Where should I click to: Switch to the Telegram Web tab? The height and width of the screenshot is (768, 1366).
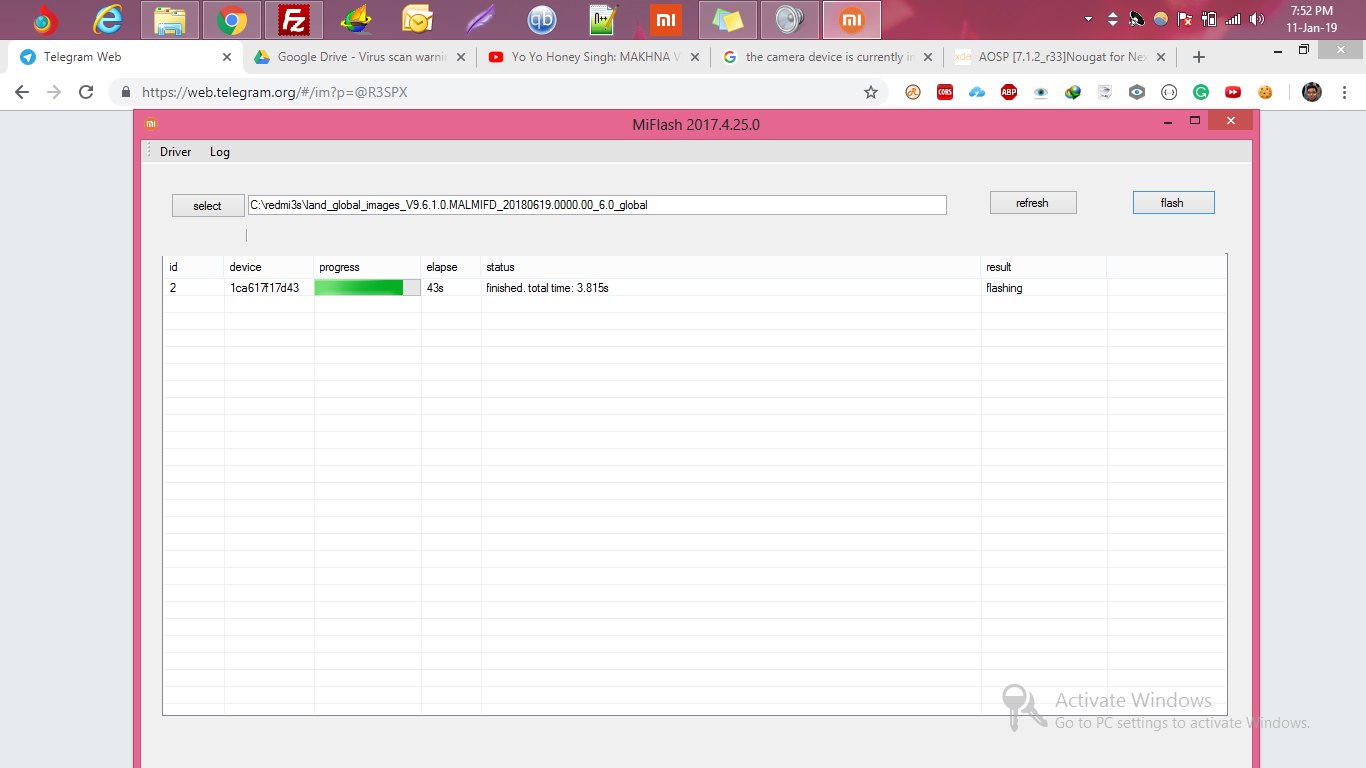126,57
